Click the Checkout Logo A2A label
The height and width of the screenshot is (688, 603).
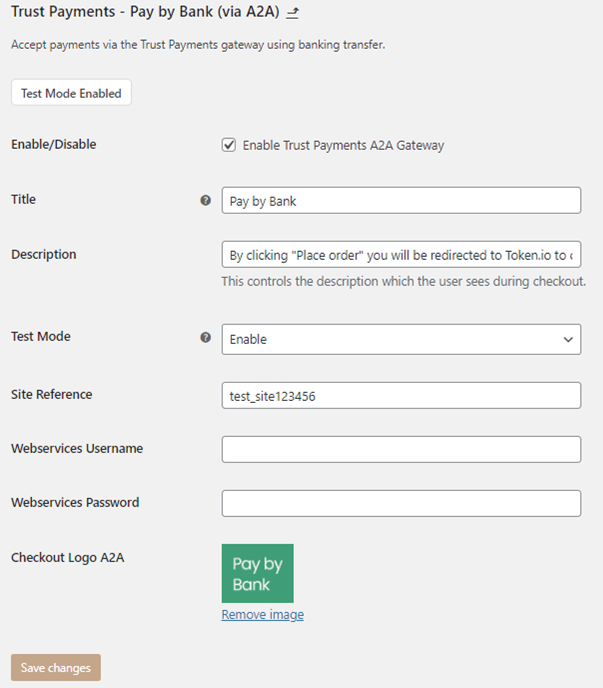tap(67, 557)
